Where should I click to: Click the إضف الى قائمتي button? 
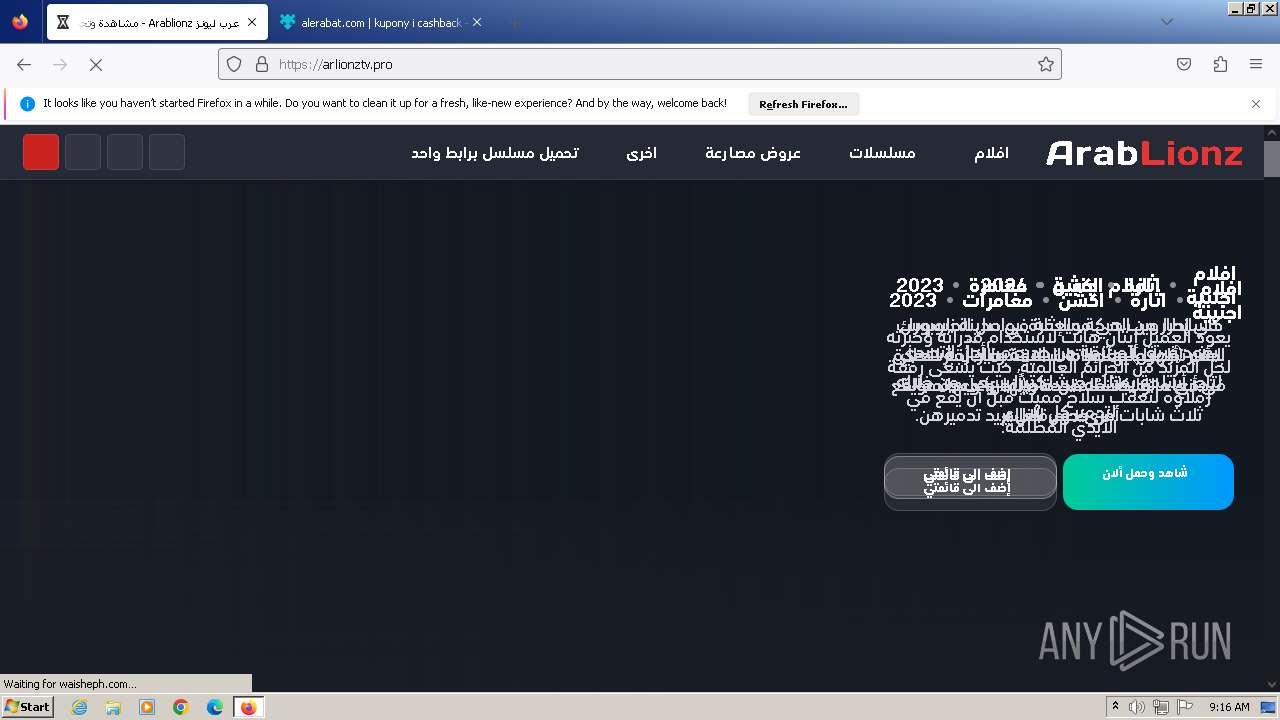pyautogui.click(x=970, y=482)
